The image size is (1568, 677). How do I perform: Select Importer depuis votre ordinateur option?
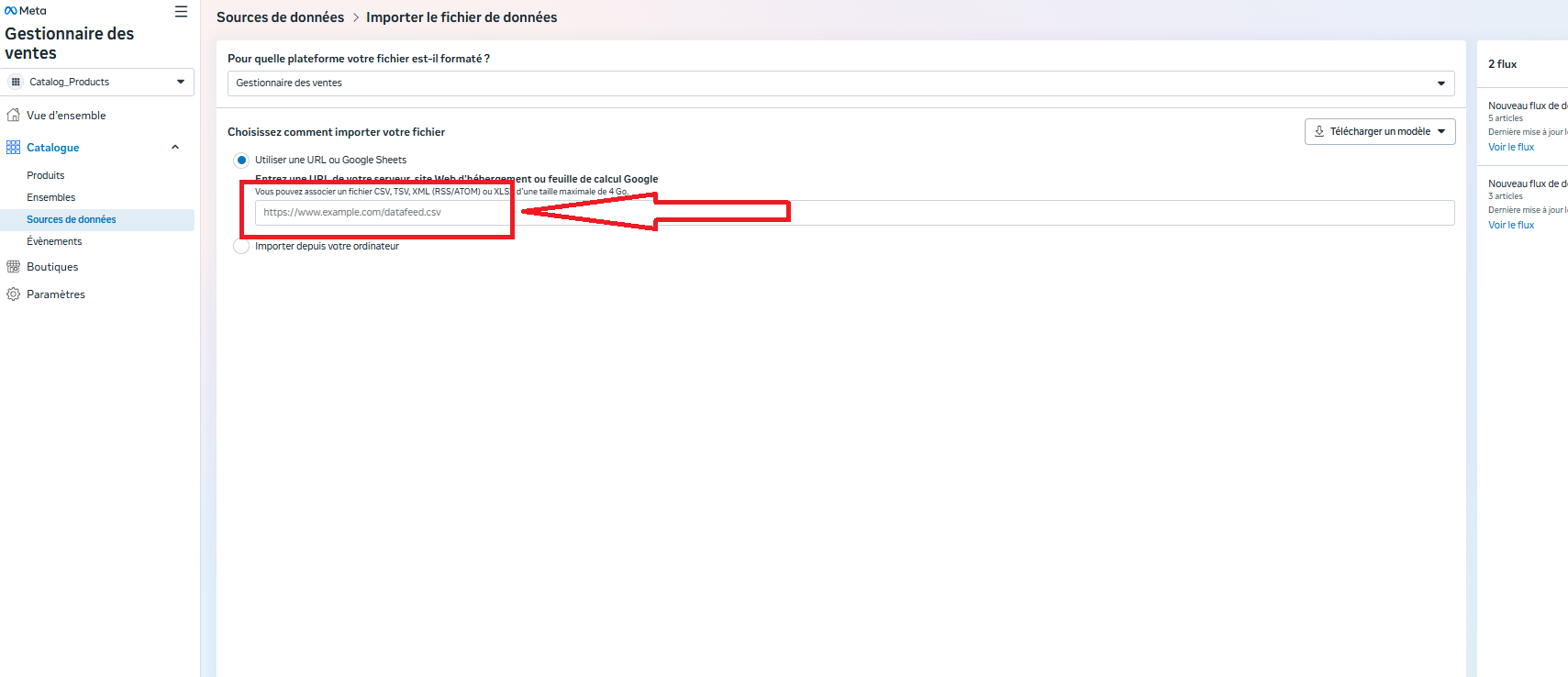coord(241,247)
